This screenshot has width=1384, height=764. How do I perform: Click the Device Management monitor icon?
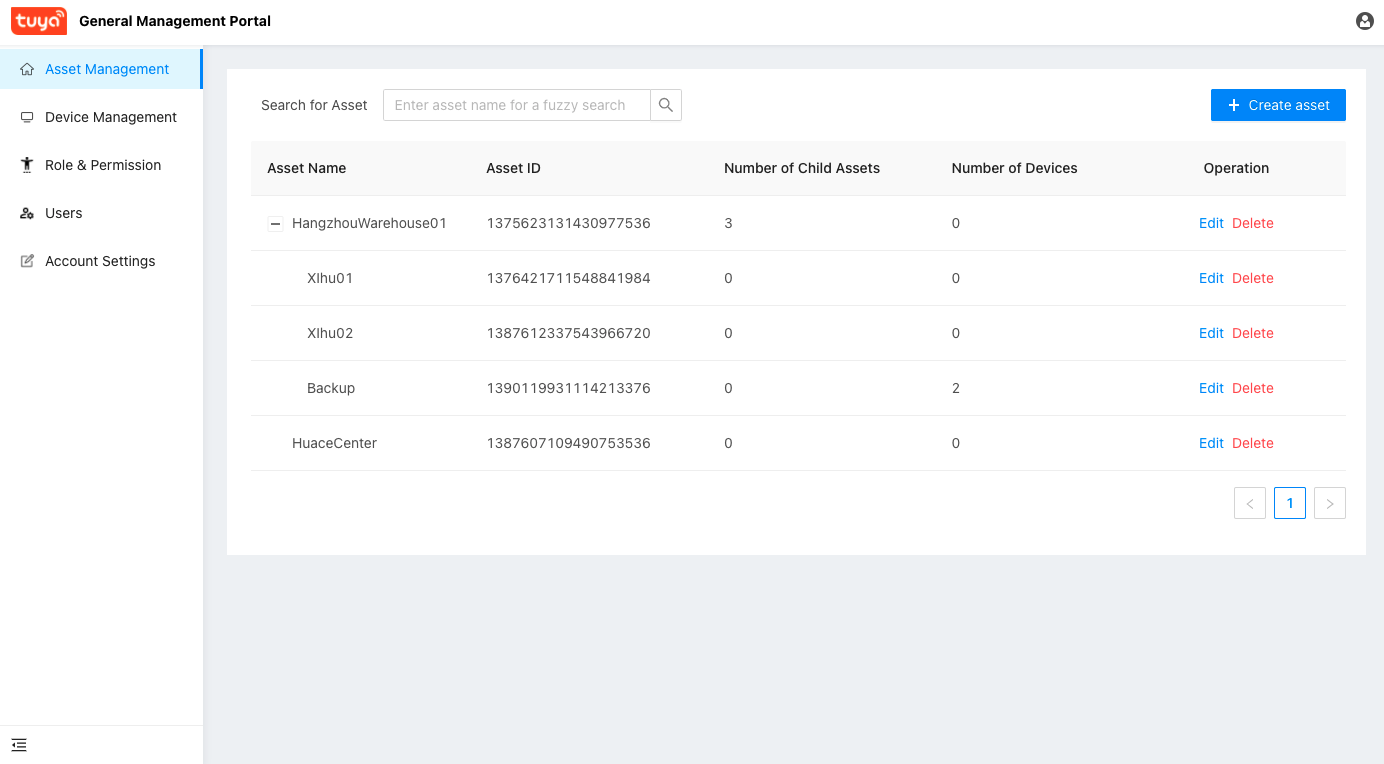click(x=27, y=117)
